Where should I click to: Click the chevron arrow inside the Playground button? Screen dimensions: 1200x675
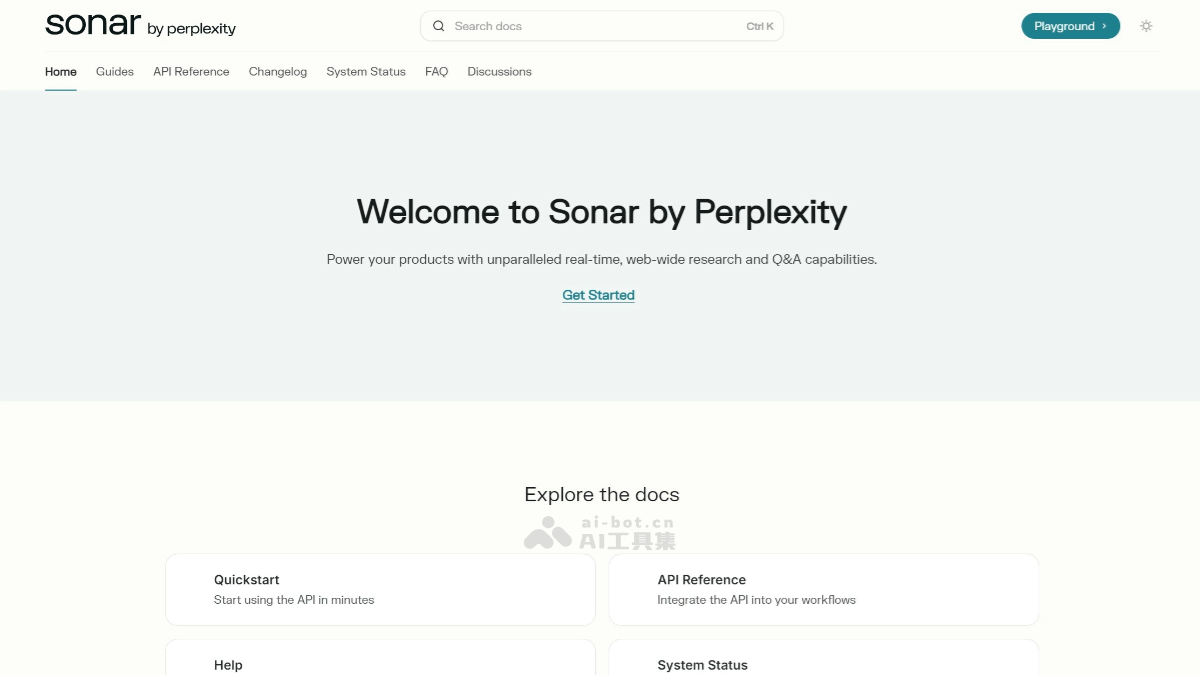(1103, 25)
